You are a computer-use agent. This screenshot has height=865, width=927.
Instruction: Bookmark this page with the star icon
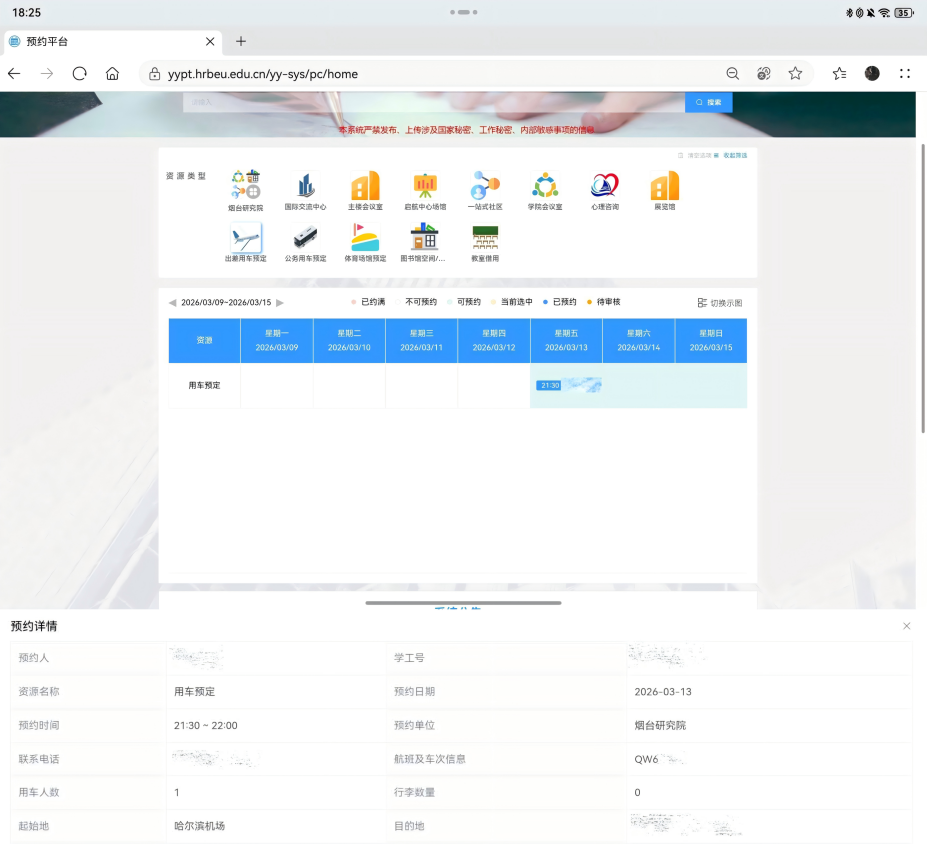(795, 74)
